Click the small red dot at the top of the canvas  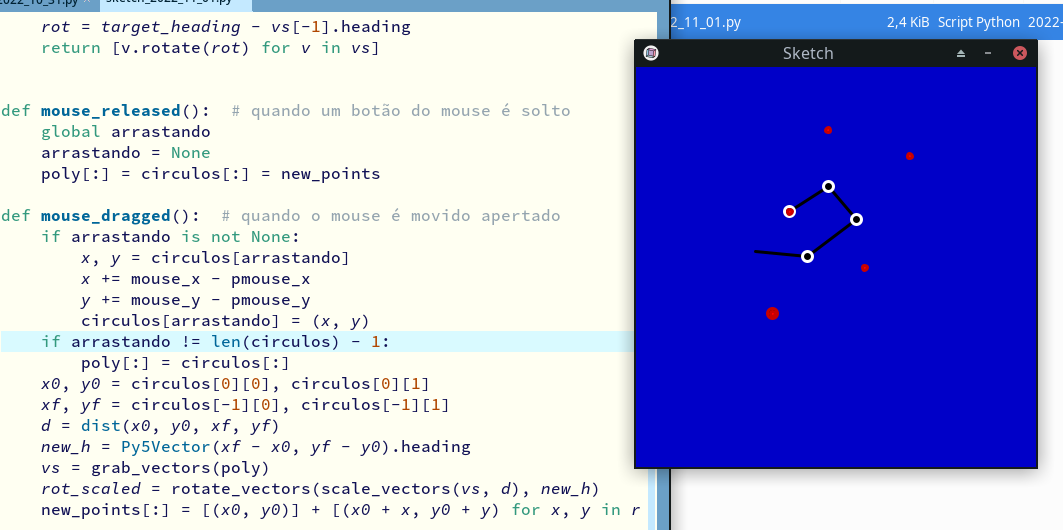828,130
